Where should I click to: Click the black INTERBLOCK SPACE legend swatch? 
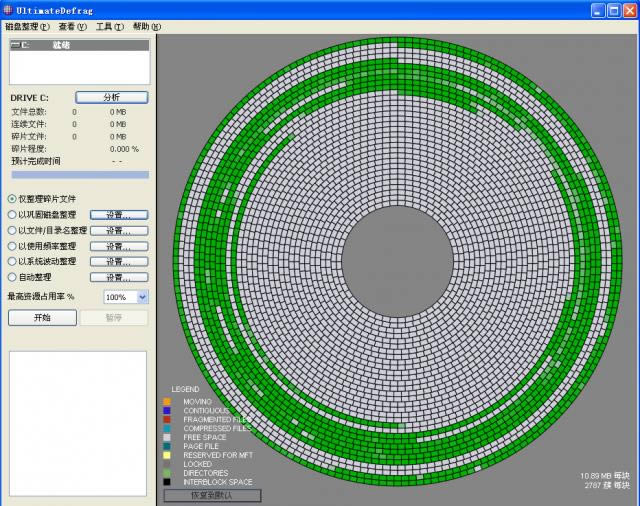pos(167,482)
